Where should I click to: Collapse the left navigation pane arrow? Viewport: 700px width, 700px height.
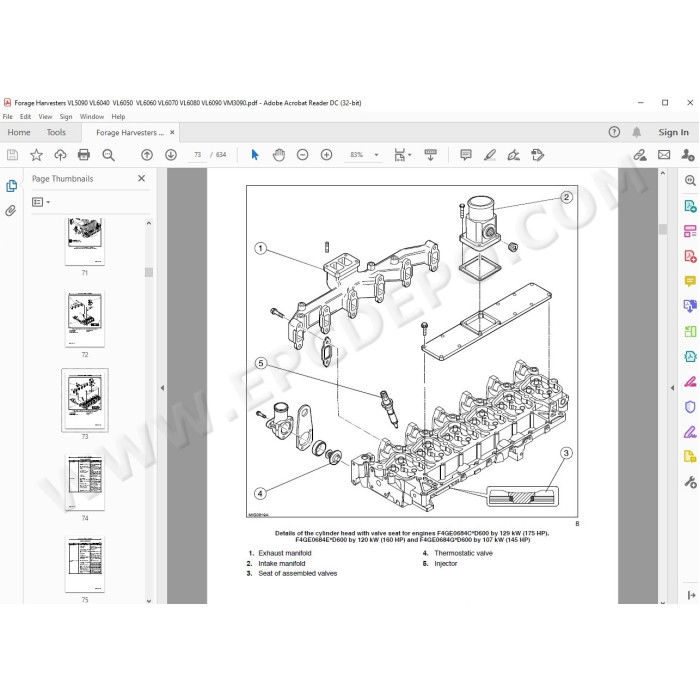(x=162, y=388)
